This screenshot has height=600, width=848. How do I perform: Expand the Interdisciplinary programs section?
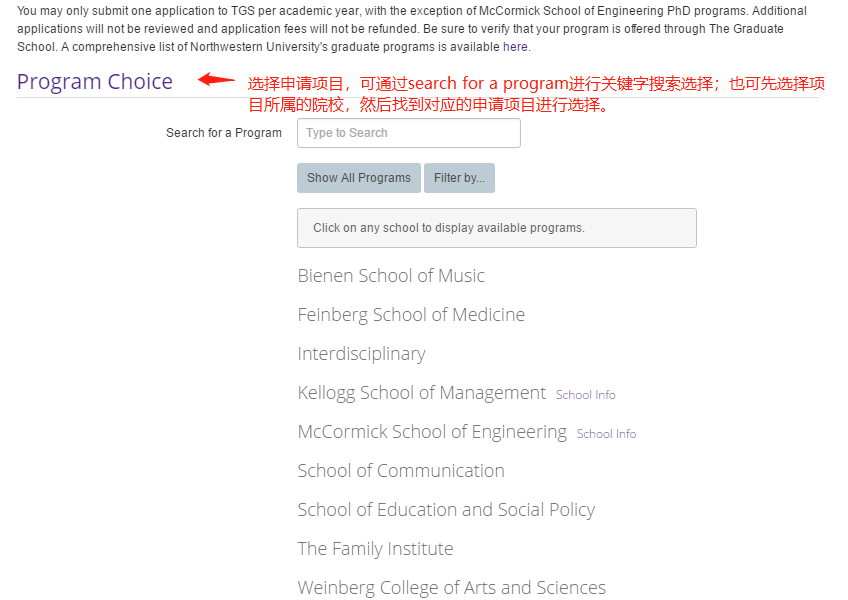(361, 353)
